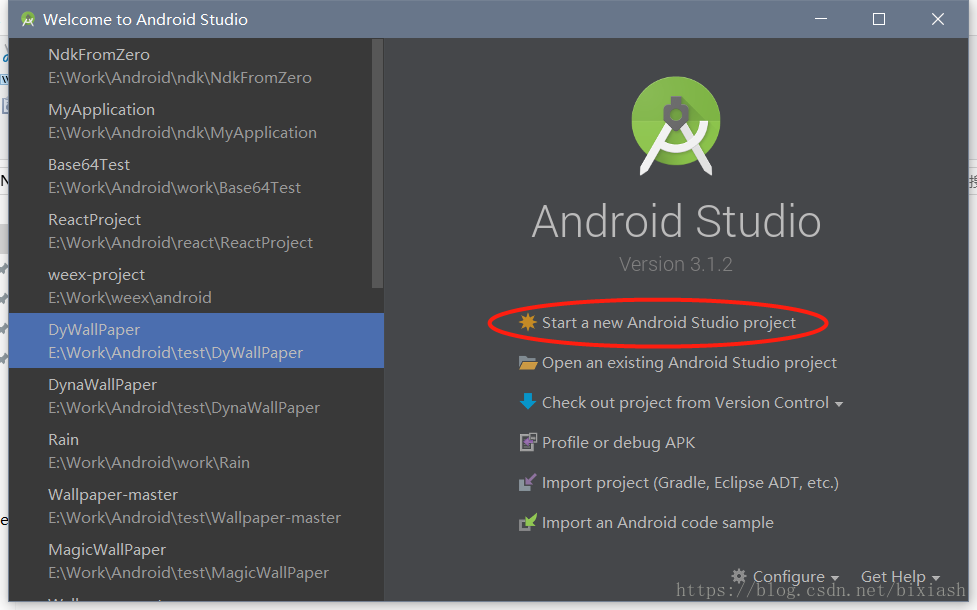Open the Configure dropdown menu
The width and height of the screenshot is (977, 610).
click(796, 577)
